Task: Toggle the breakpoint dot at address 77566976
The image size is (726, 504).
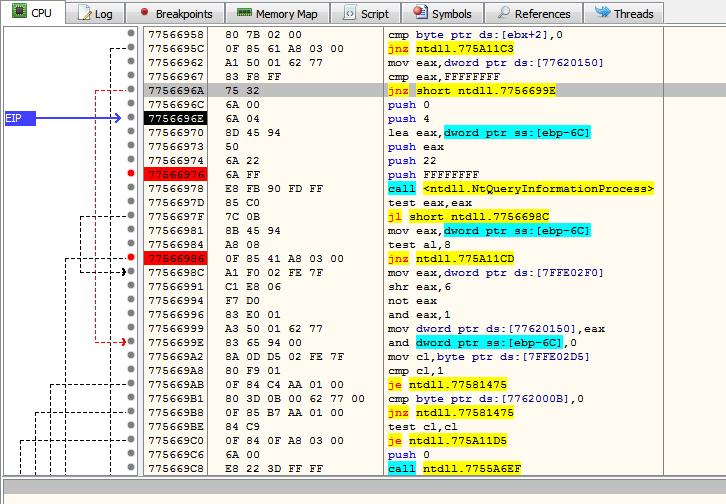Action: click(131, 174)
